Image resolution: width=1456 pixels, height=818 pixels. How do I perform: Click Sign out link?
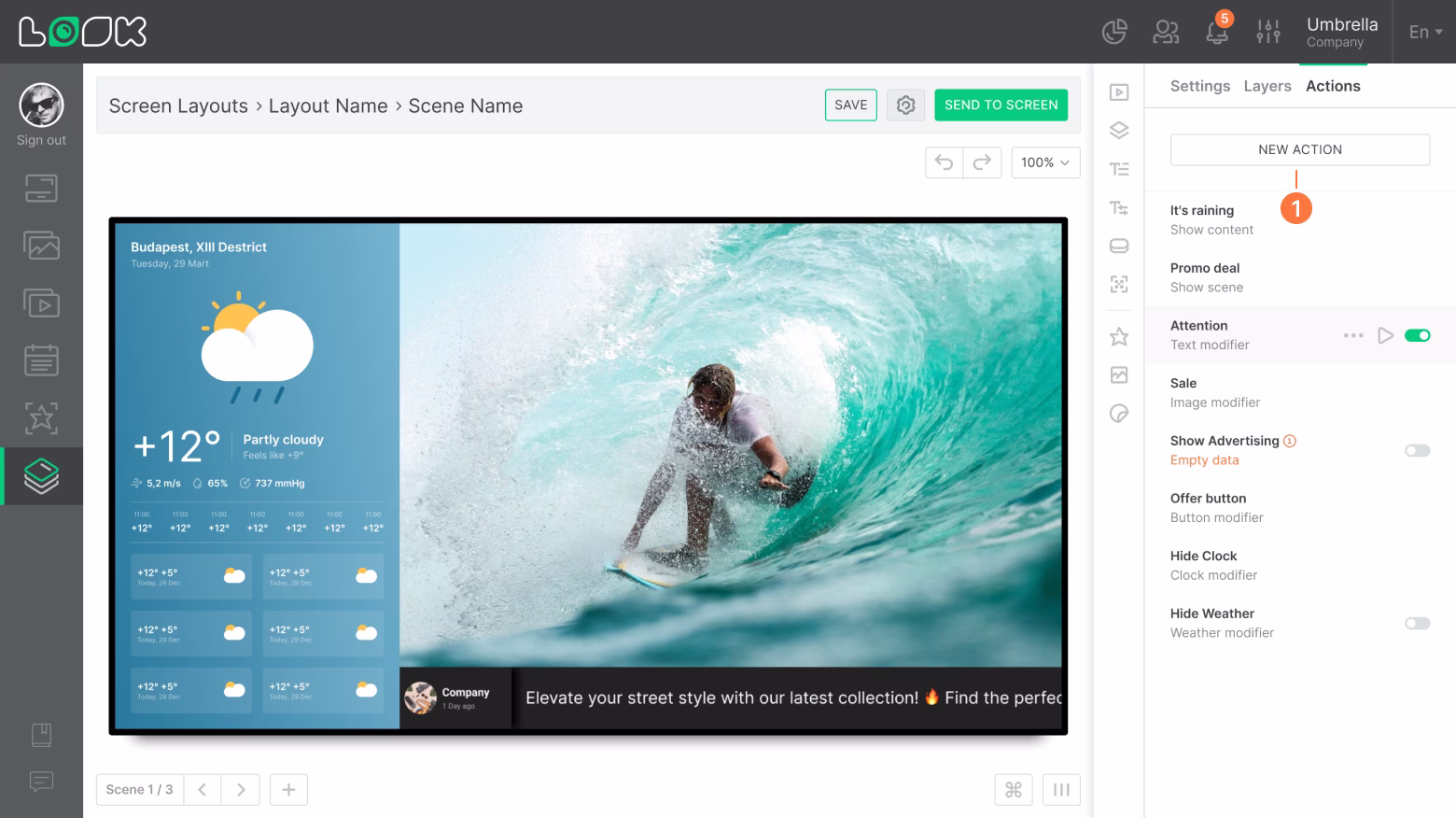tap(41, 140)
